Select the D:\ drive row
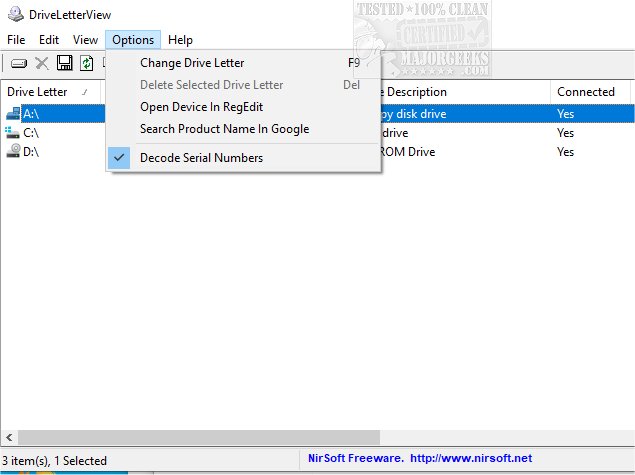Image resolution: width=635 pixels, height=475 pixels. (31, 152)
